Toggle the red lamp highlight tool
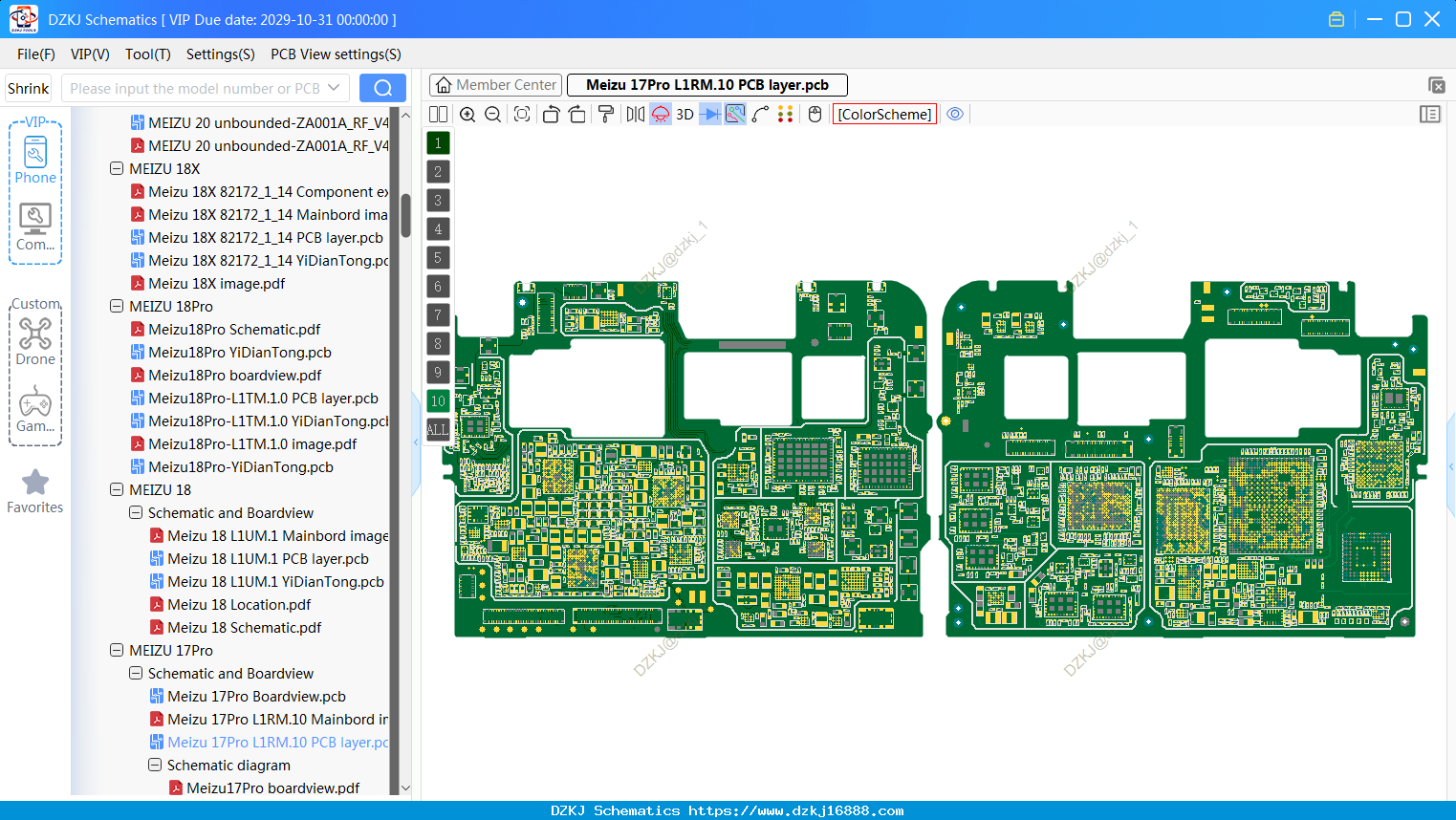The image size is (1456, 820). point(661,114)
